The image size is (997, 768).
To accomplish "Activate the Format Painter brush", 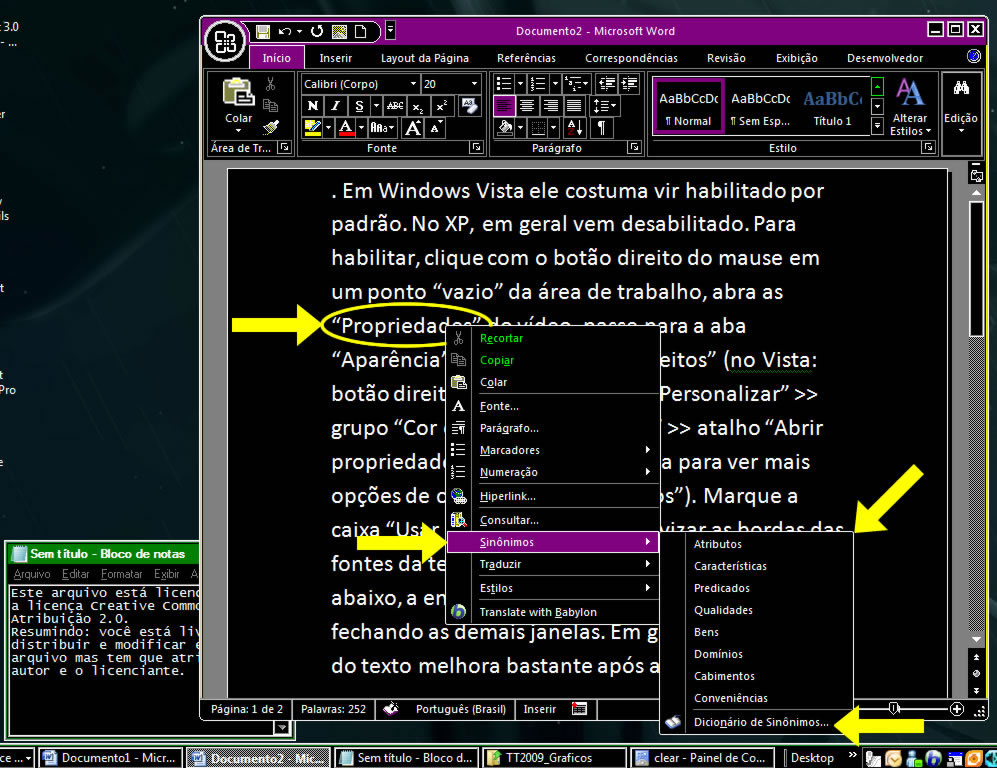I will click(271, 127).
